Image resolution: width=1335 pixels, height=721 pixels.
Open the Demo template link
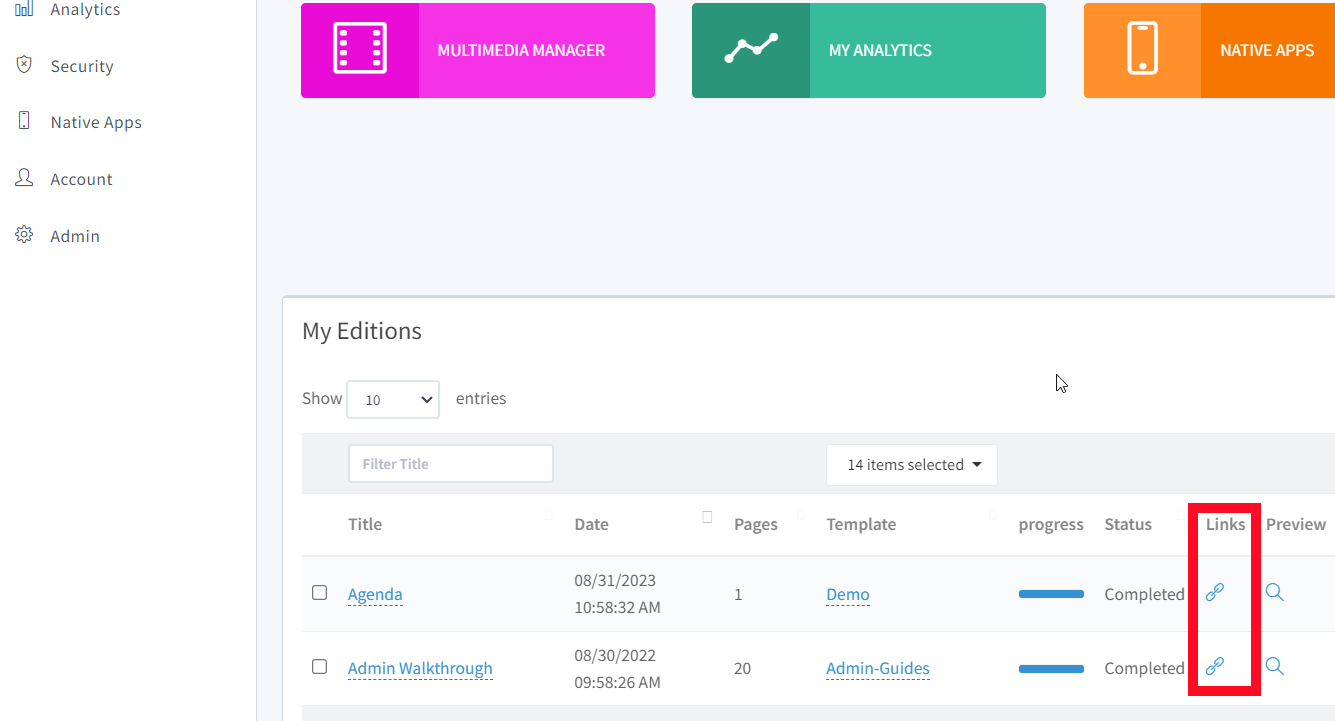pos(848,594)
